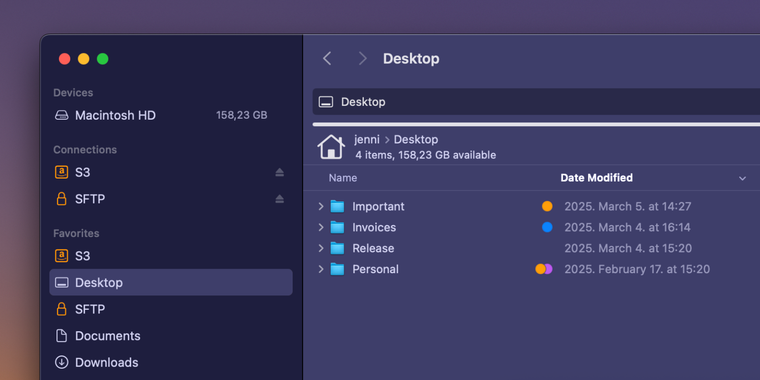
Task: Select Desktop in Favorites sidebar
Action: point(171,282)
